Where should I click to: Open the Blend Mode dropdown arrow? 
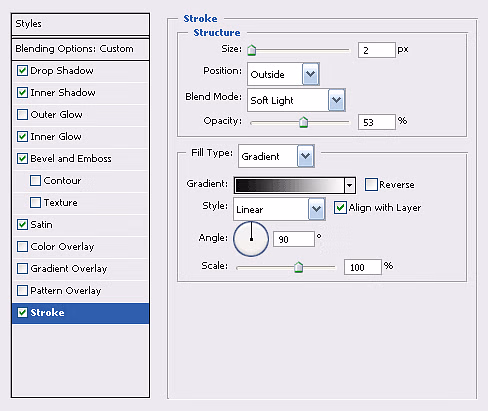(x=336, y=100)
